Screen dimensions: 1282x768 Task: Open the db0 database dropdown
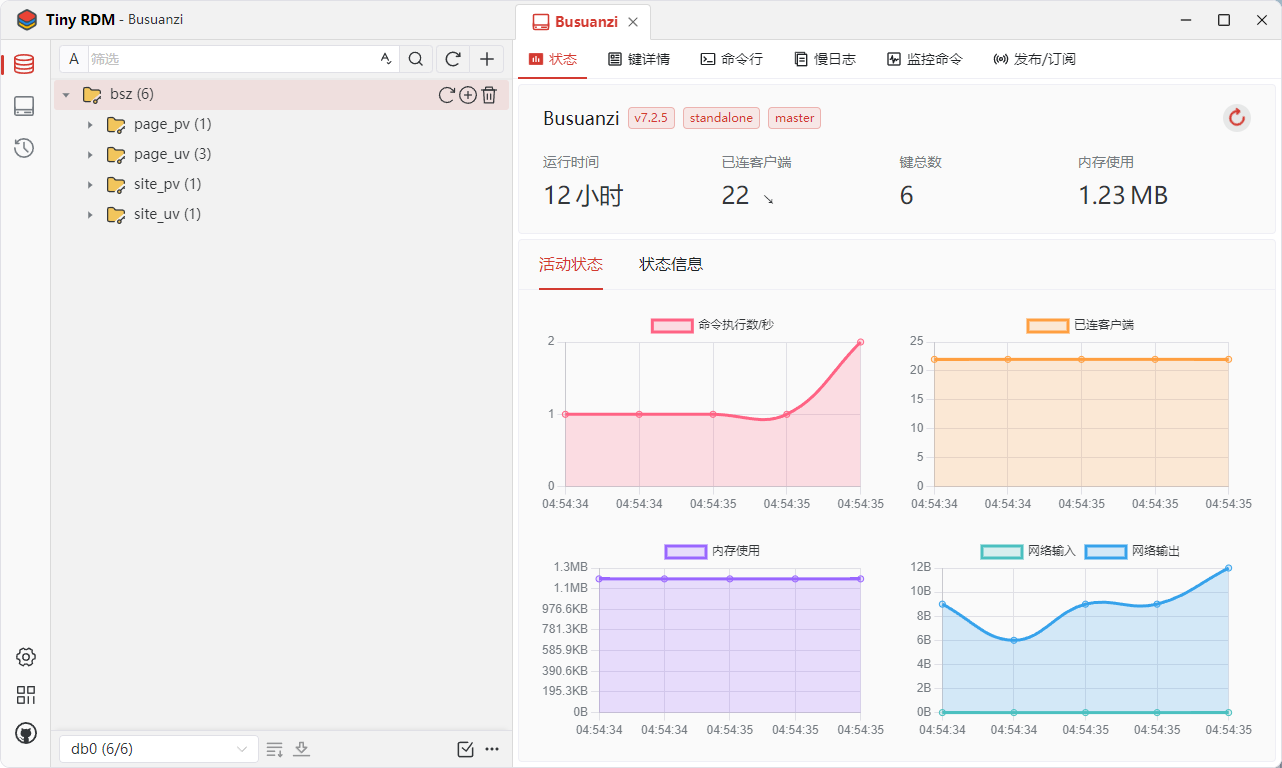point(158,749)
